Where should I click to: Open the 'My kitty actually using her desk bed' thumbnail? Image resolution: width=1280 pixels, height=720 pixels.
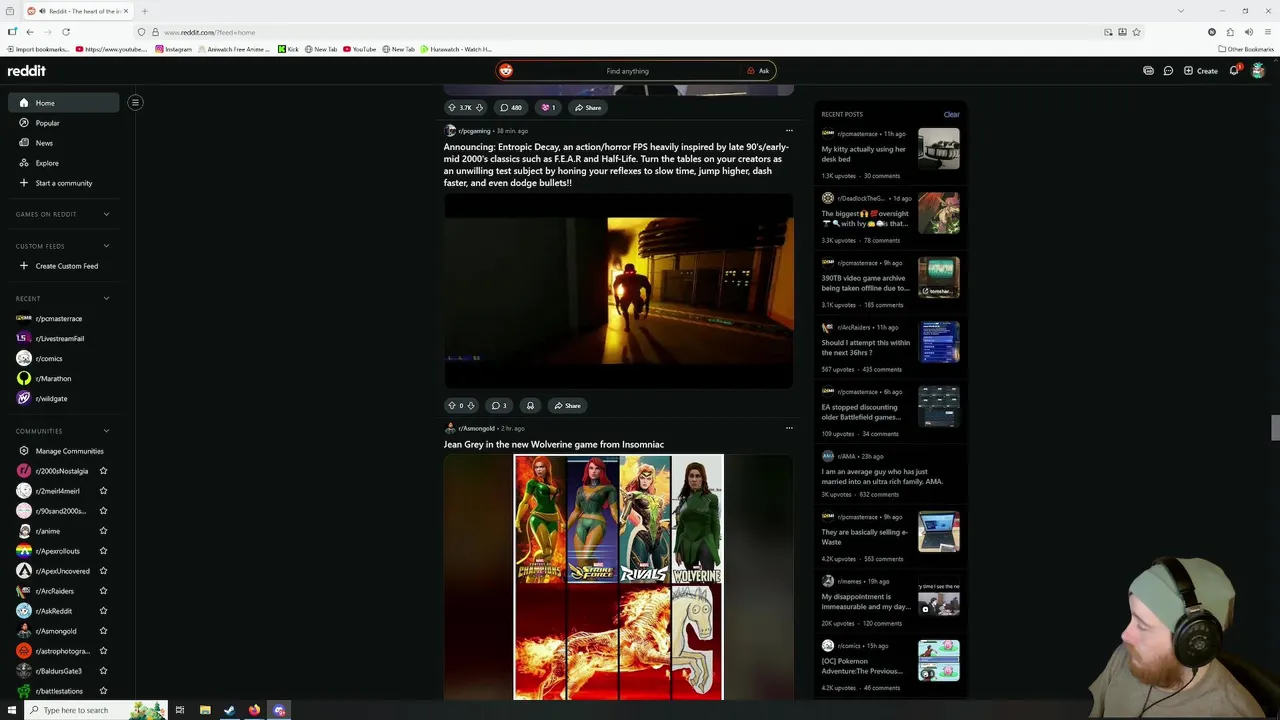(x=939, y=148)
